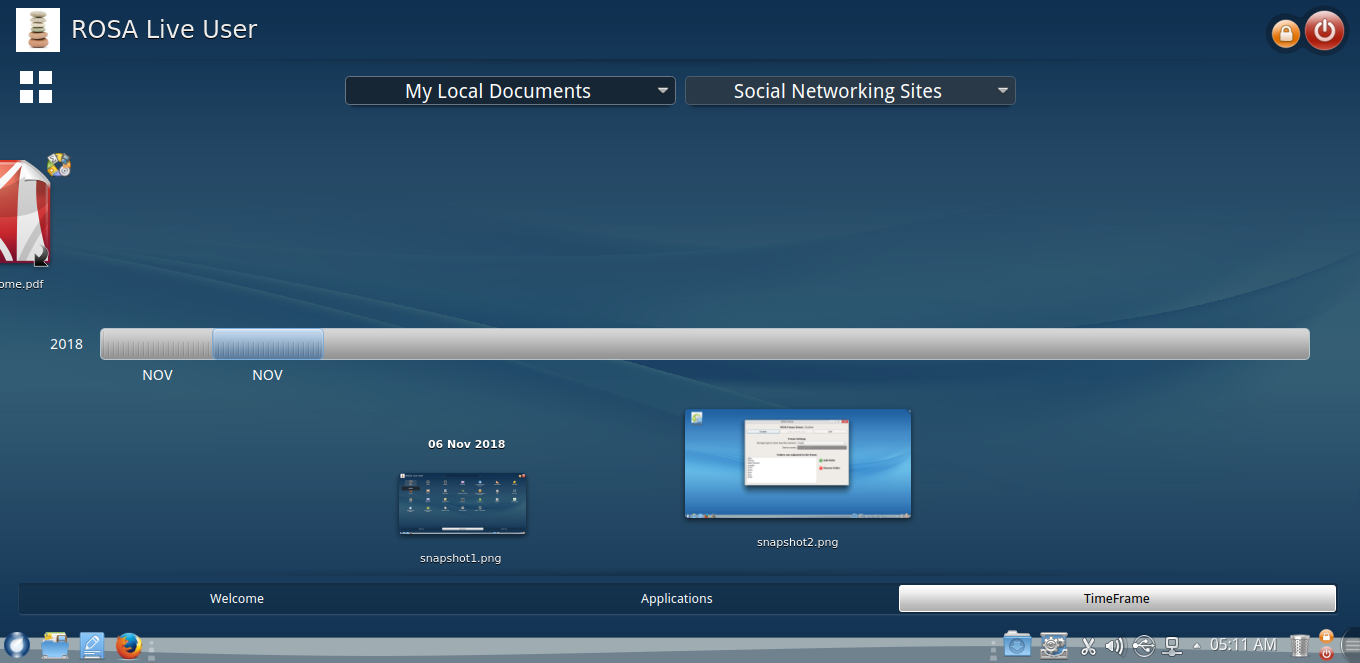Click the ROSA Live User avatar picture

click(x=38, y=30)
